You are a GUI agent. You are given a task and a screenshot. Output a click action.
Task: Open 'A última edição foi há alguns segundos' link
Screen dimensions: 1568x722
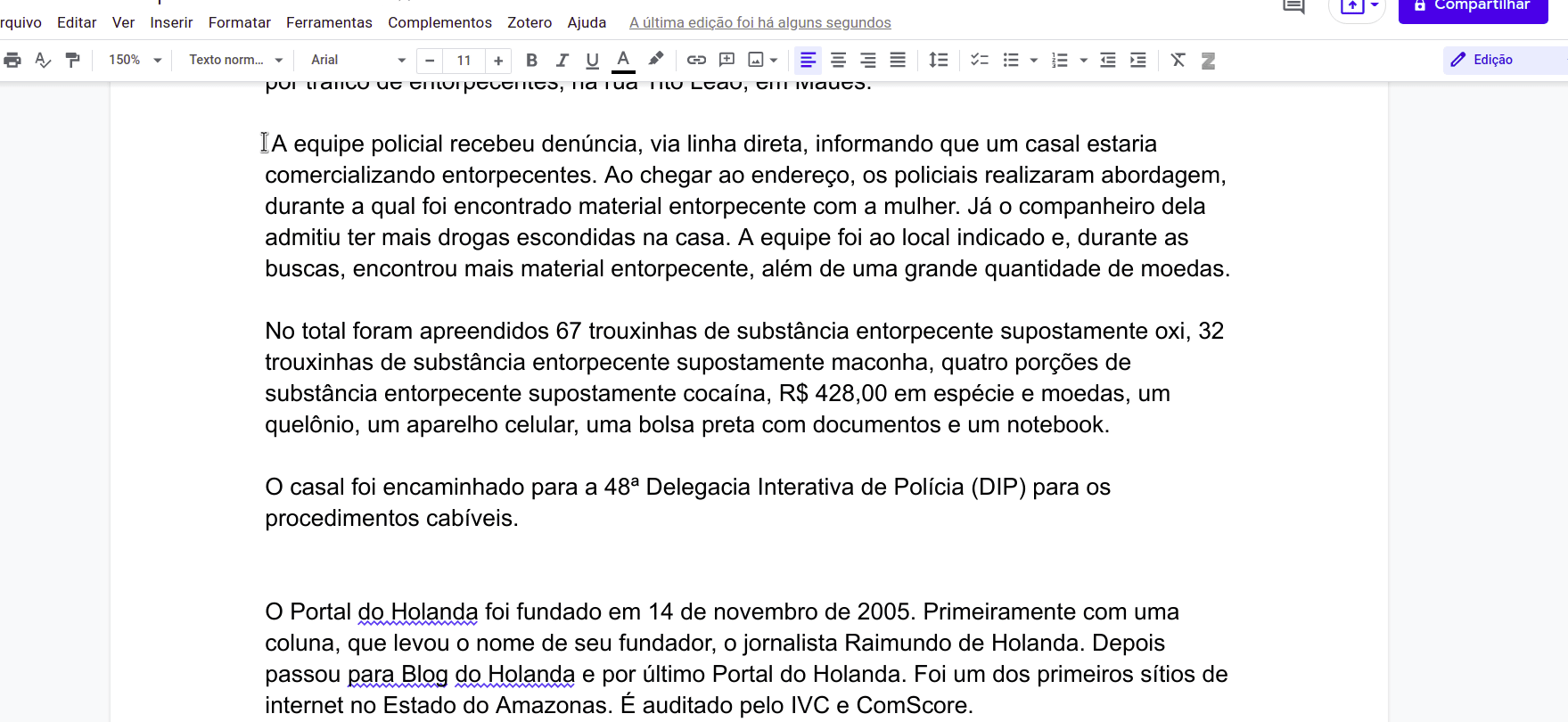pos(759,22)
